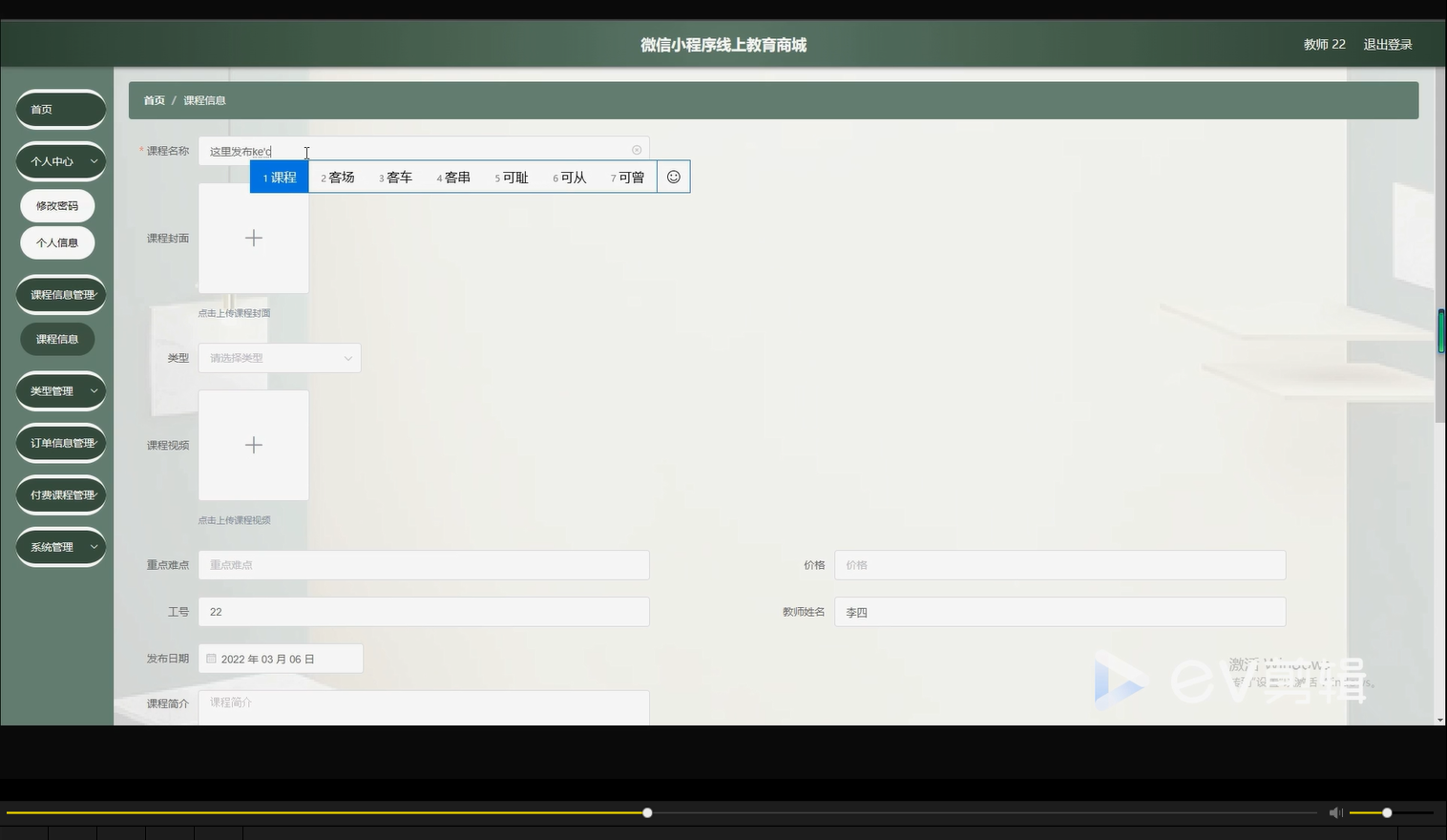1447x840 pixels.
Task: Select IME candidate 1 课程
Action: point(280,177)
